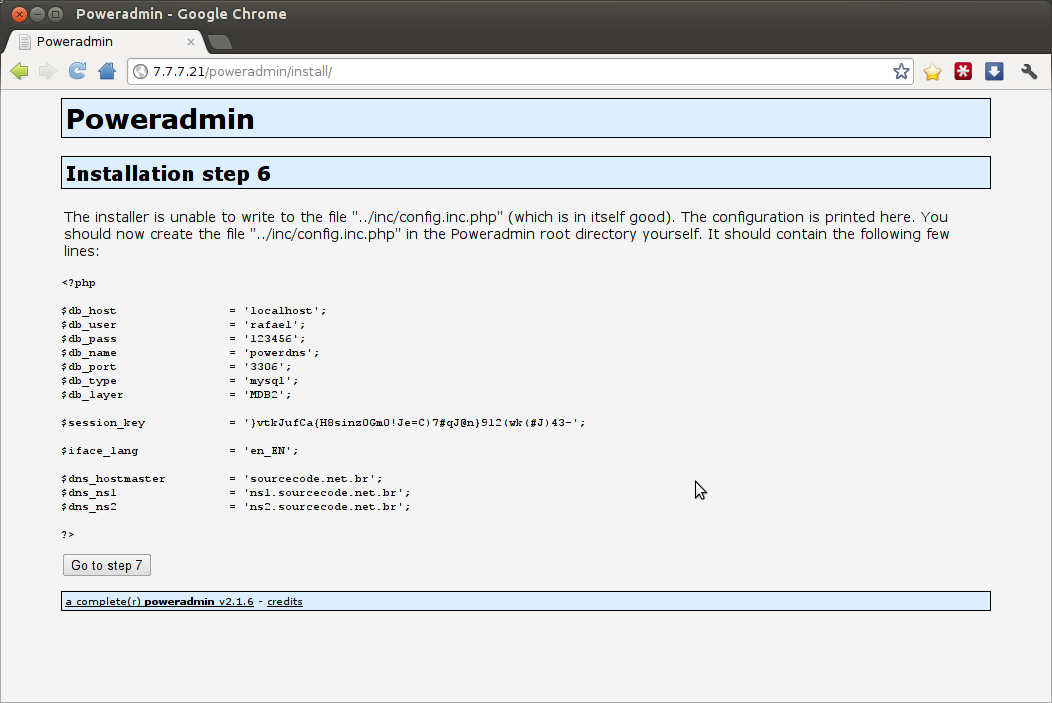
Task: Click the globe site info icon
Action: coord(140,72)
